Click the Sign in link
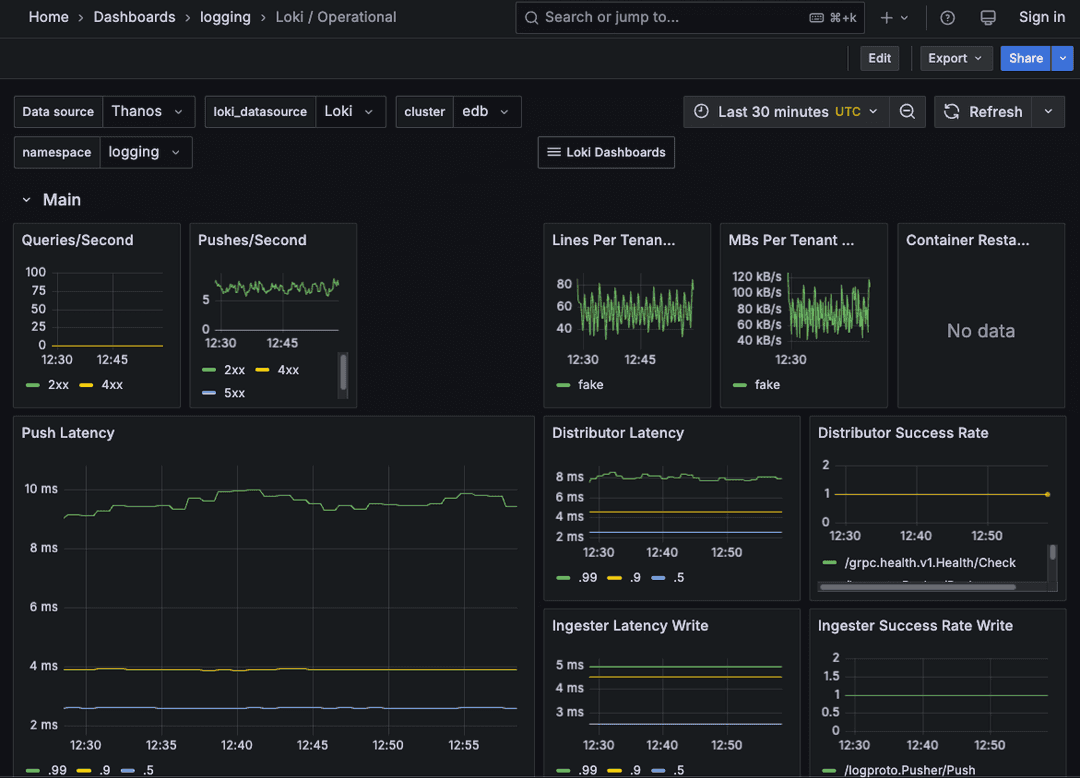 pyautogui.click(x=1041, y=17)
